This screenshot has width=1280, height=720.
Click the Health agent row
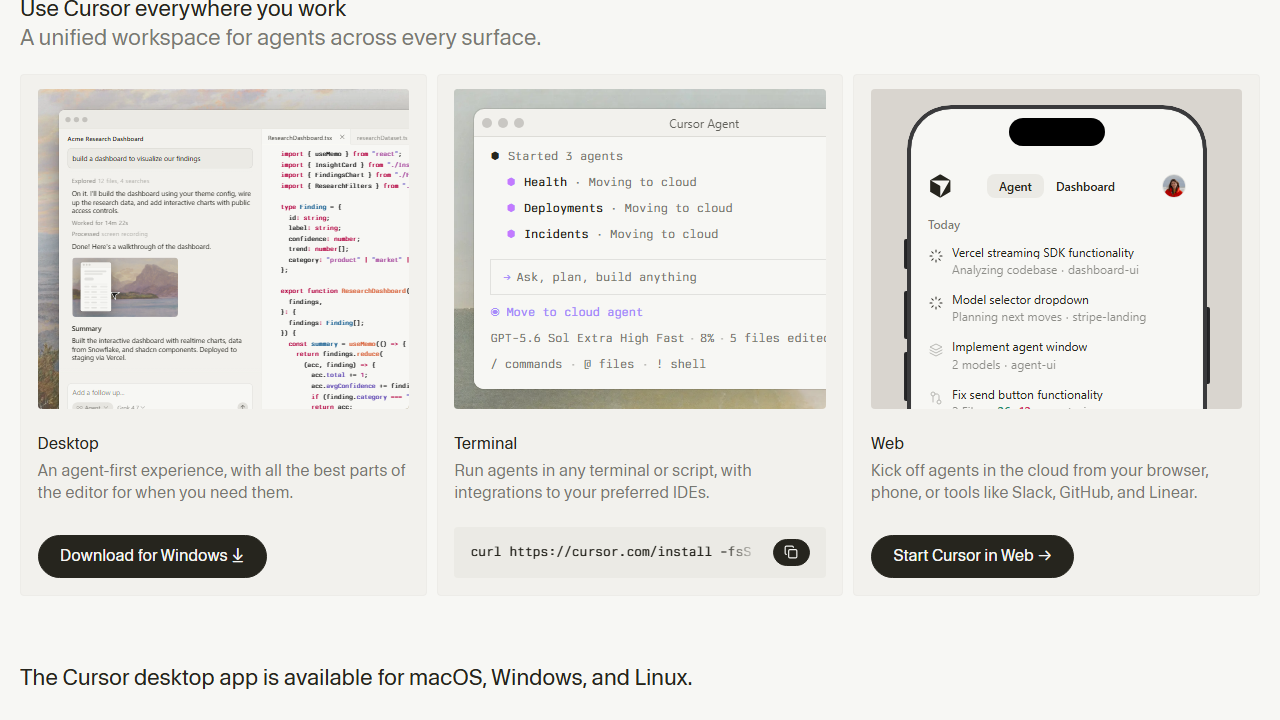pos(601,182)
